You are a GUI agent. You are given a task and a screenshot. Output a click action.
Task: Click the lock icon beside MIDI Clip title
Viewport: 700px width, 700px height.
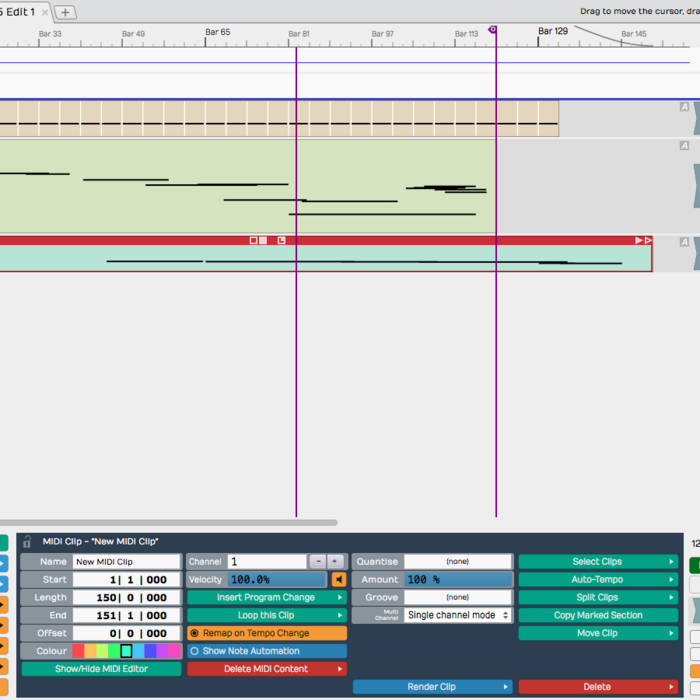point(28,541)
